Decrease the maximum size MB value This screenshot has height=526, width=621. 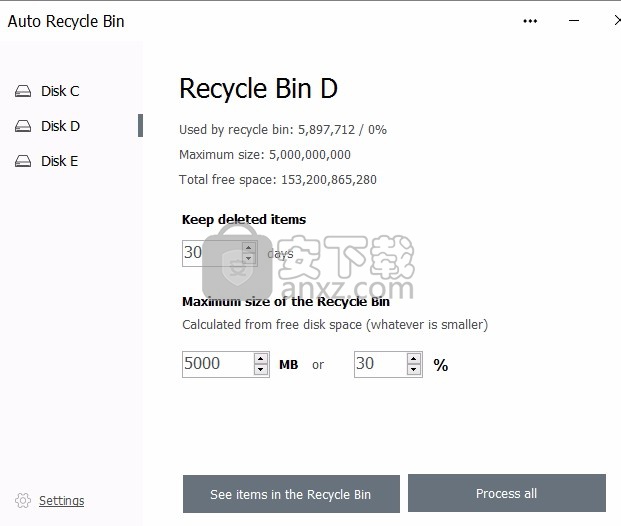[x=260, y=370]
